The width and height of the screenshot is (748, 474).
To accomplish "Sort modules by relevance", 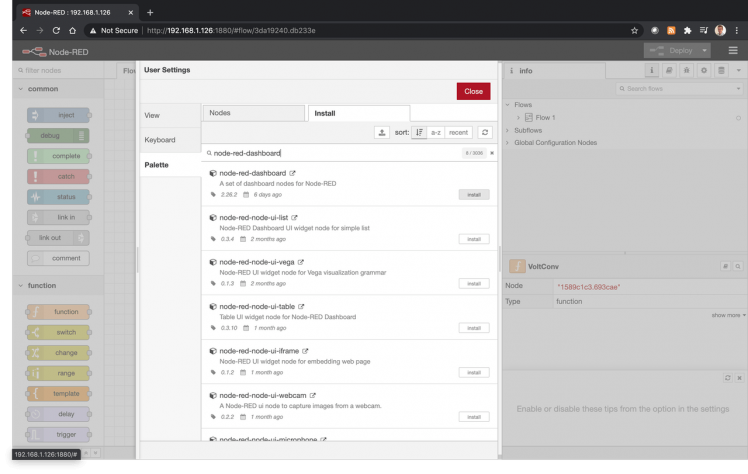I will point(419,132).
